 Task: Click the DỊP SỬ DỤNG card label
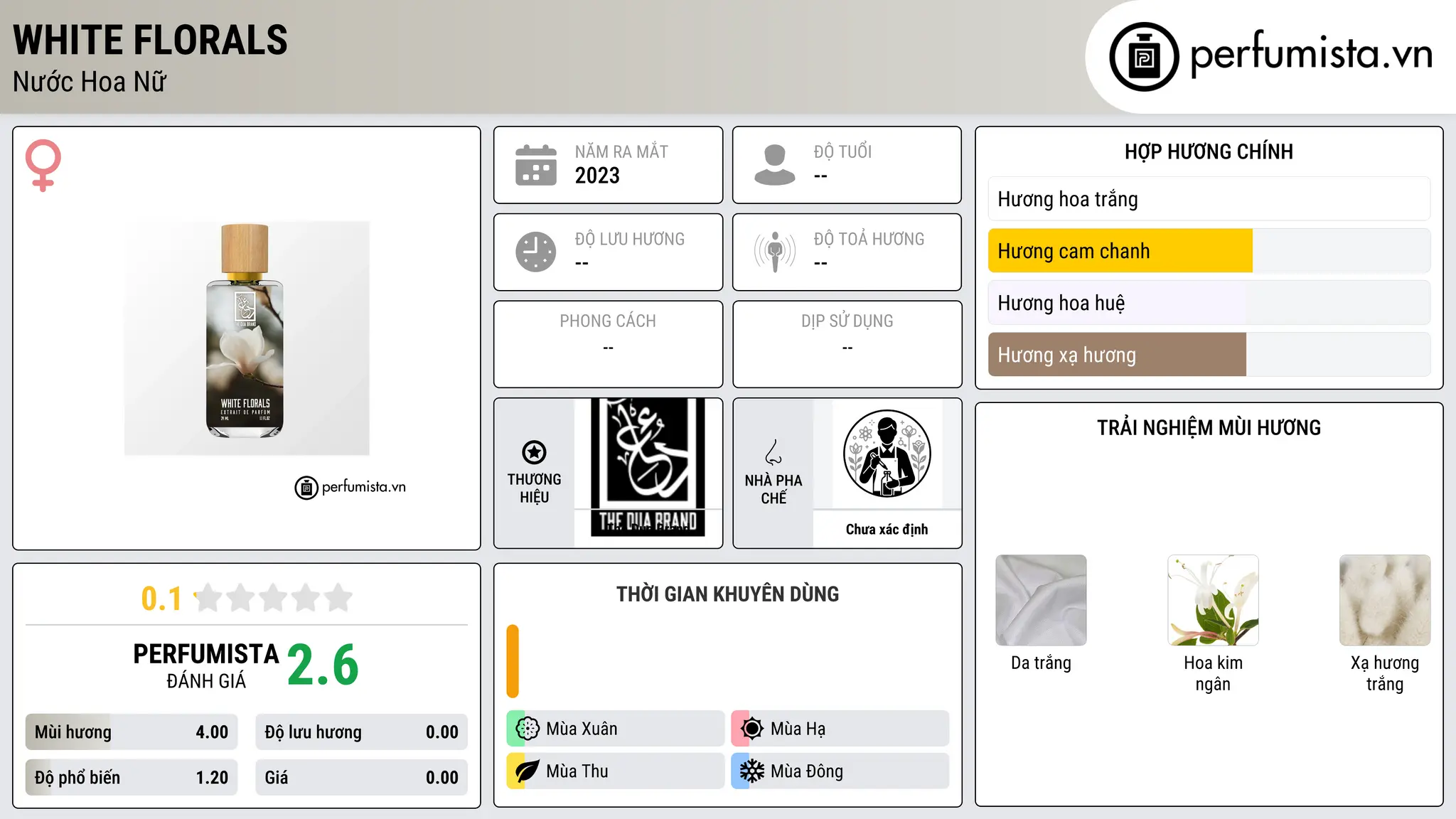point(847,321)
